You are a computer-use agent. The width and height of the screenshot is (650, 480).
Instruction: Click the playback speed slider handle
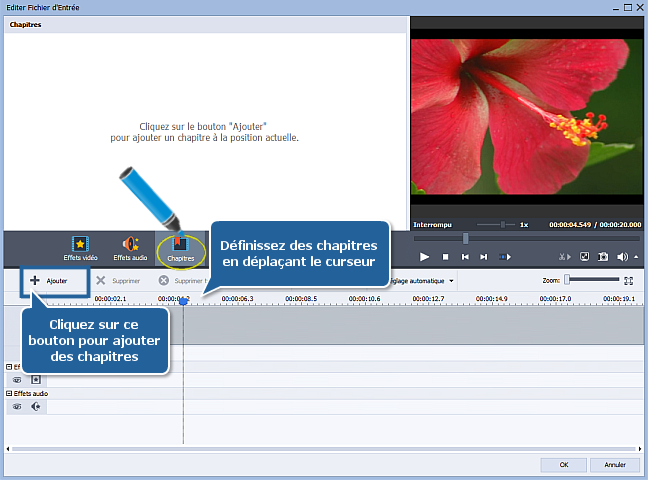502,225
